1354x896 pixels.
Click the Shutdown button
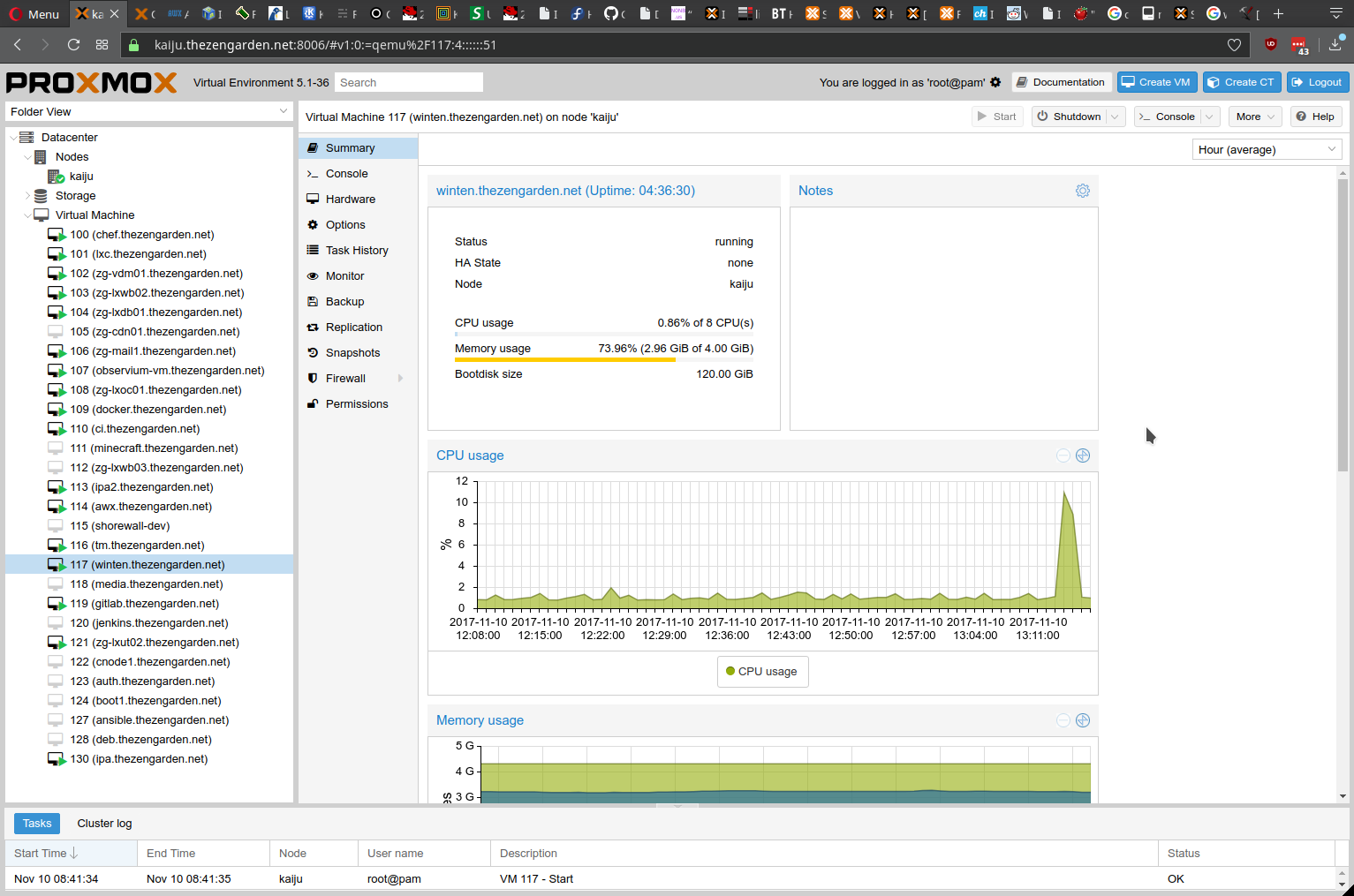click(x=1069, y=117)
